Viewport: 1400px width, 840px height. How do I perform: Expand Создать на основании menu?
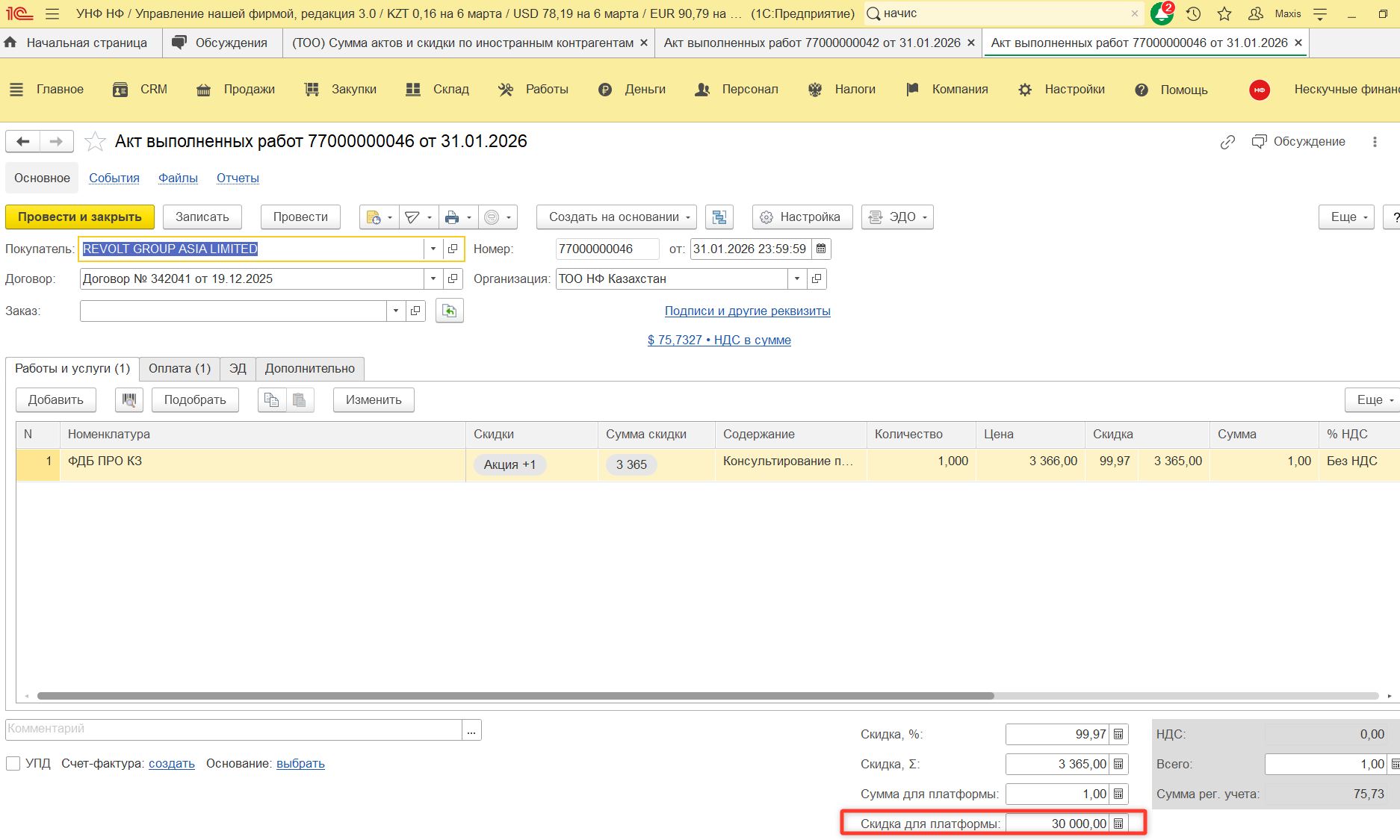pyautogui.click(x=616, y=217)
